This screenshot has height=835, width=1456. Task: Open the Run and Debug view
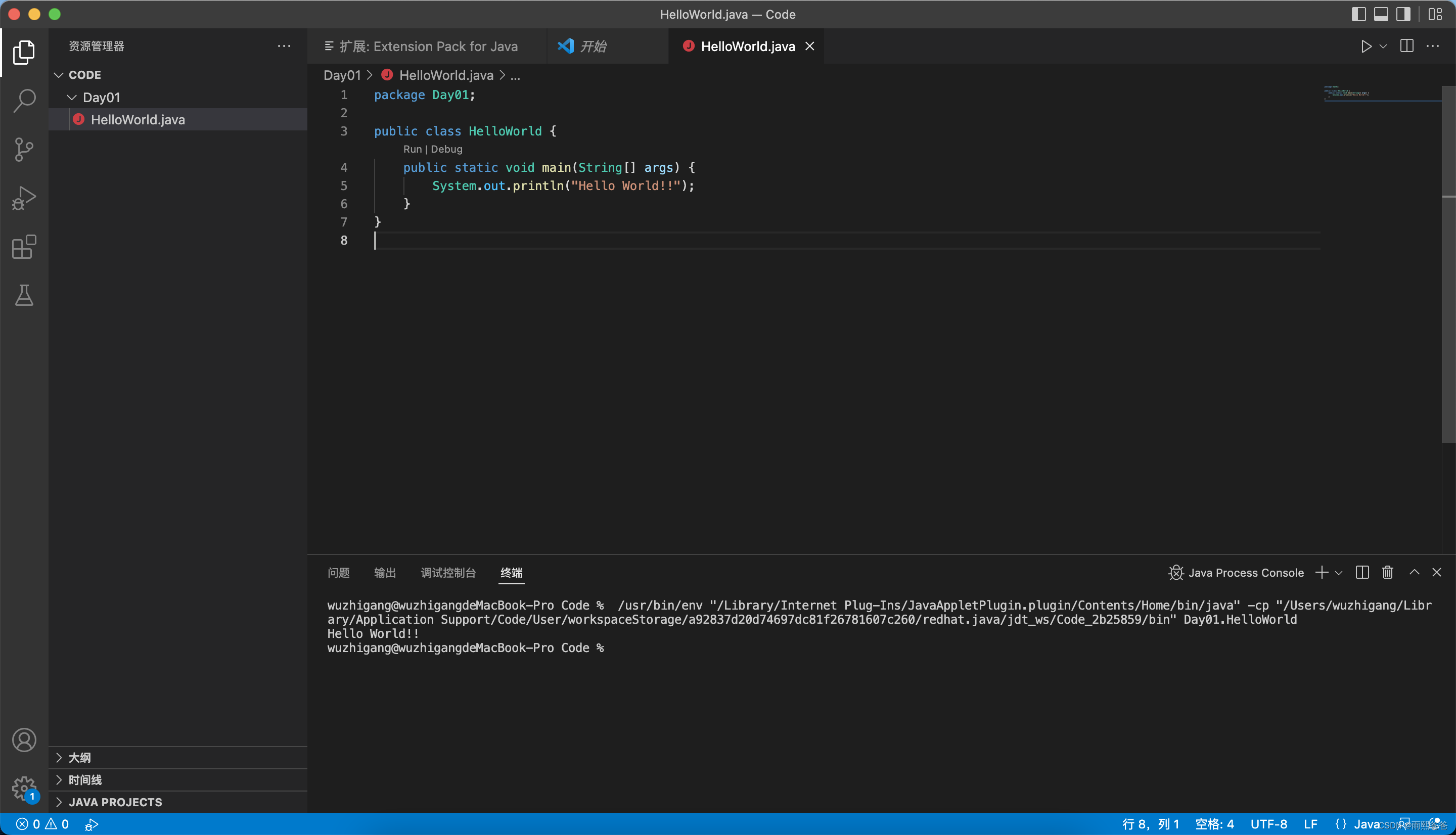click(x=24, y=199)
